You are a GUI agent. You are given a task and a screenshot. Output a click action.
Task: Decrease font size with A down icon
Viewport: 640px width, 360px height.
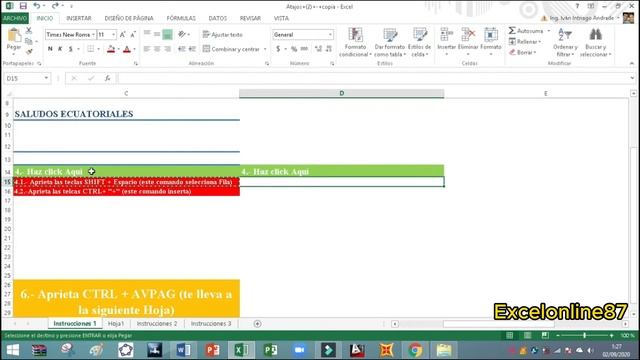pos(133,35)
